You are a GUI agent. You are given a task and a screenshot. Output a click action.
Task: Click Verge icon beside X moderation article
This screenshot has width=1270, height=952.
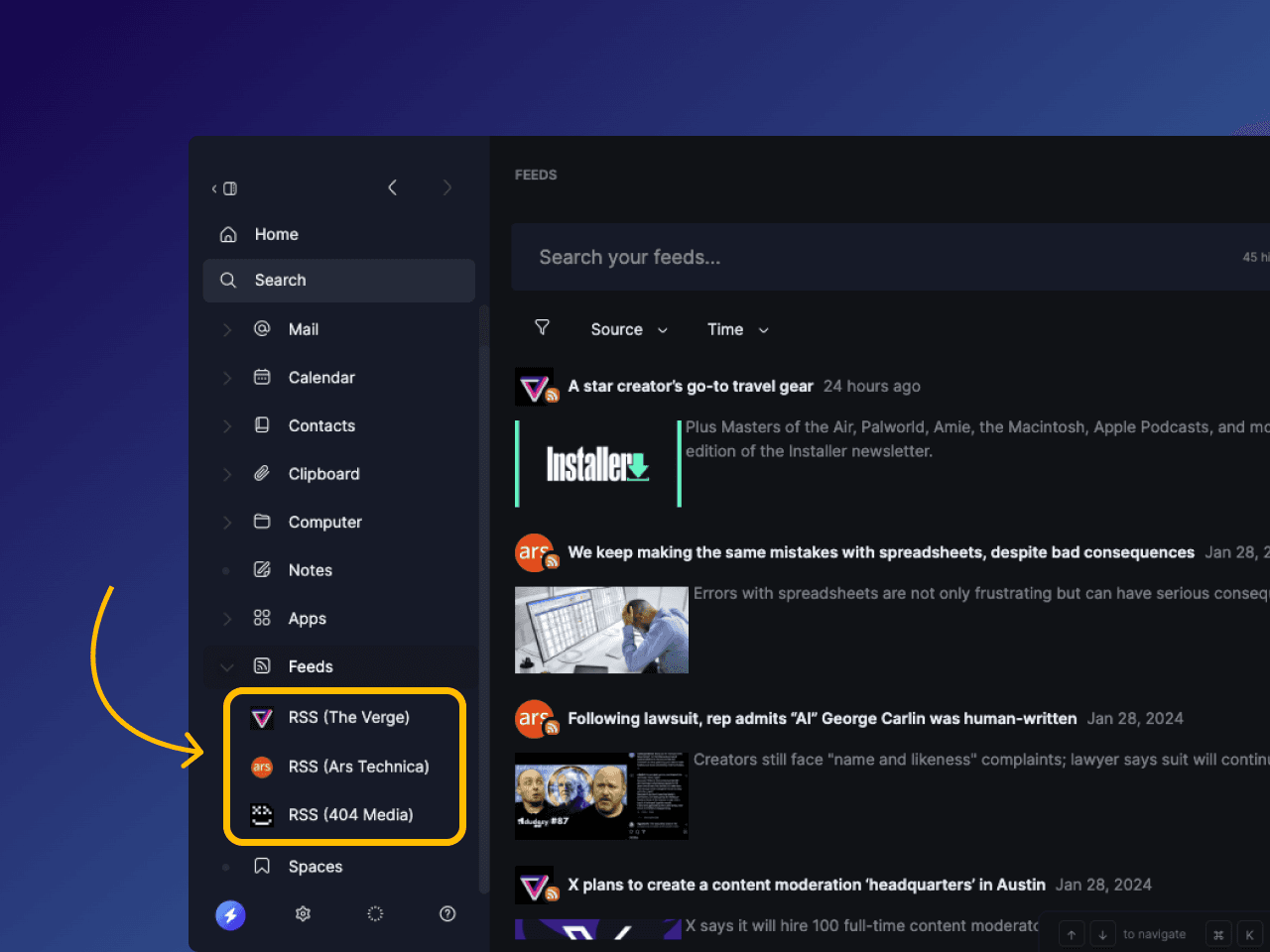click(x=536, y=886)
